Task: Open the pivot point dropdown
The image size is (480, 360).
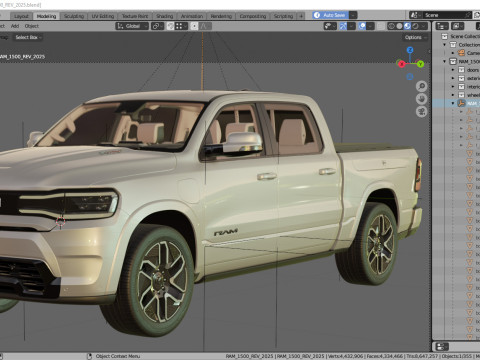Action: point(157,26)
